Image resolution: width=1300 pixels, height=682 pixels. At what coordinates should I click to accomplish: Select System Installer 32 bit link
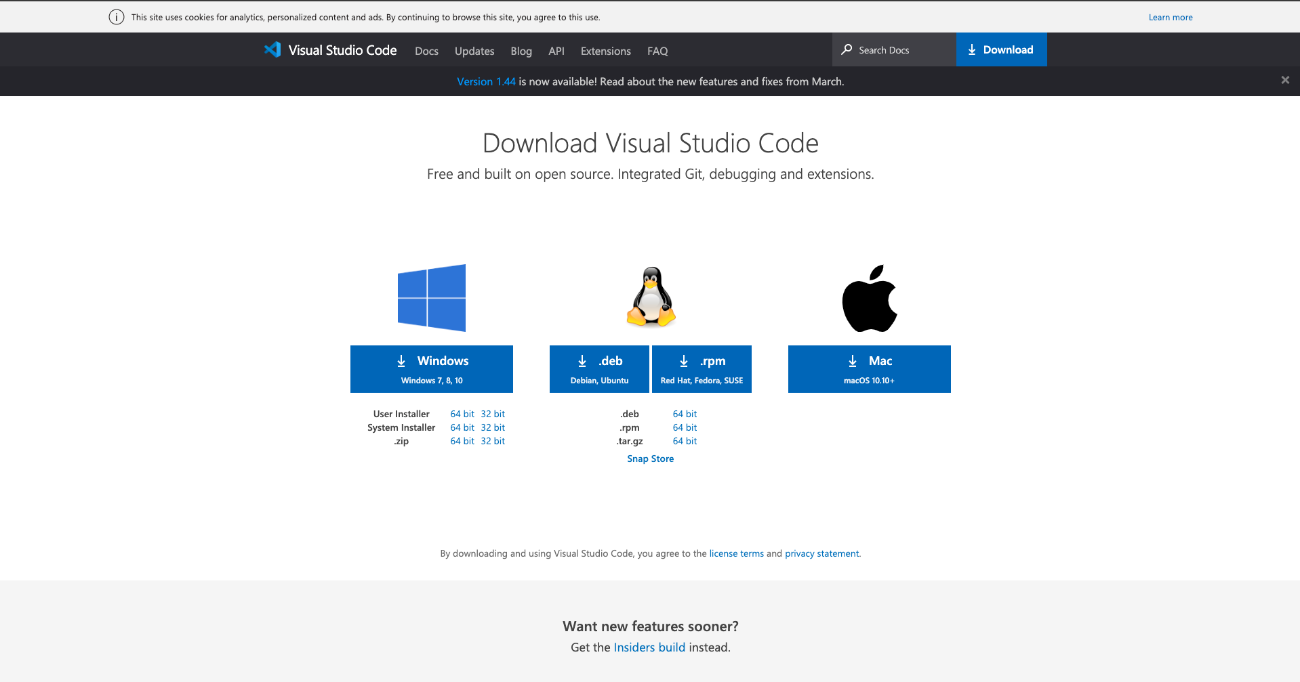pos(492,428)
